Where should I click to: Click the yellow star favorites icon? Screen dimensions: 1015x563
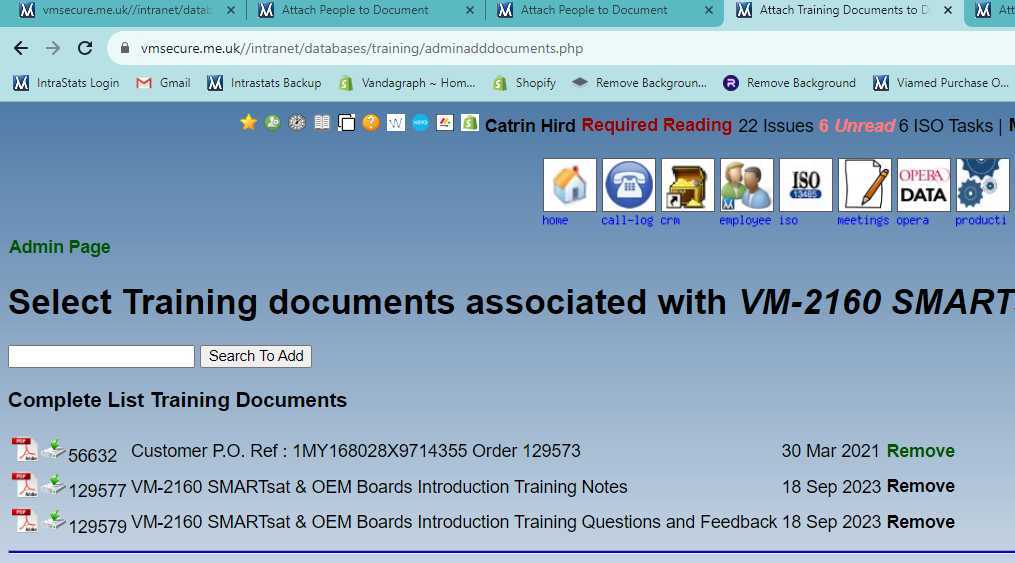(x=249, y=122)
